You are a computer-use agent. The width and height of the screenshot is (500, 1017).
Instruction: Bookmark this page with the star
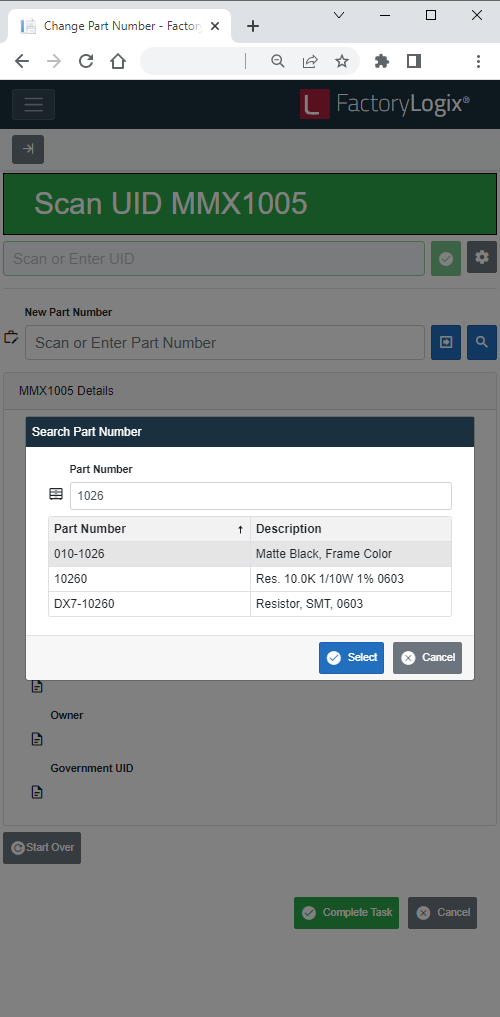click(x=342, y=61)
